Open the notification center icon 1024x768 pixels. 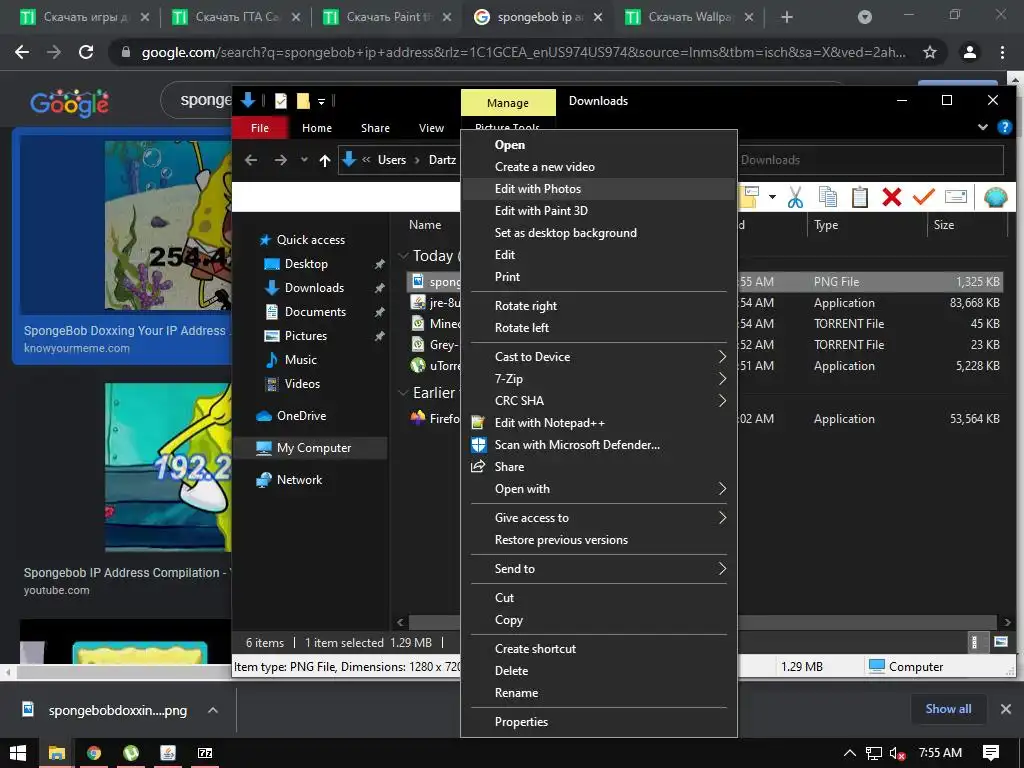tap(990, 753)
